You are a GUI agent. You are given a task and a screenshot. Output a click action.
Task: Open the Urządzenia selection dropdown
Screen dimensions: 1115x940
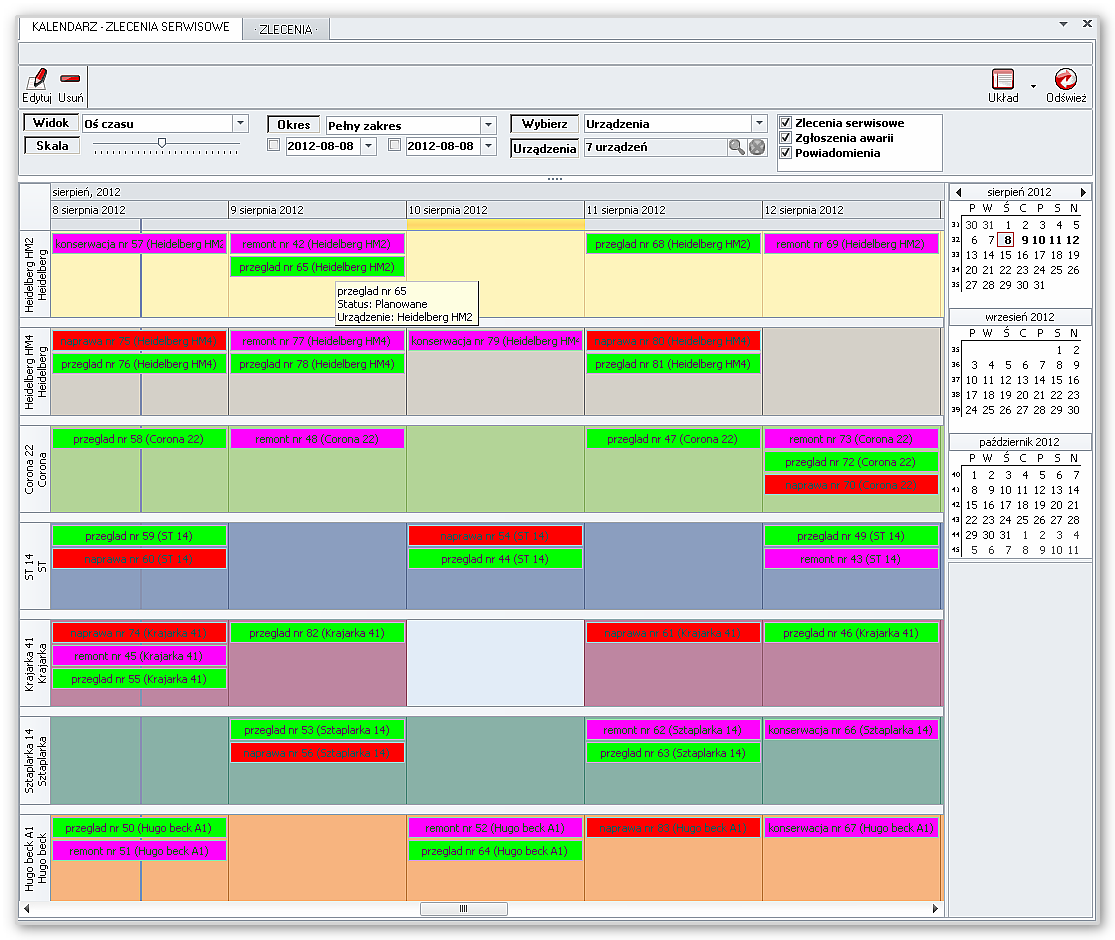(759, 124)
